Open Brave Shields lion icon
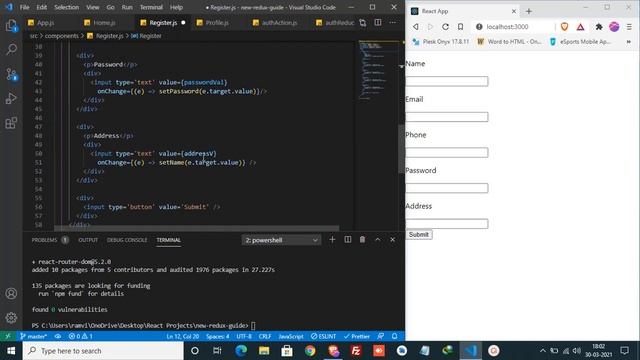 point(564,27)
